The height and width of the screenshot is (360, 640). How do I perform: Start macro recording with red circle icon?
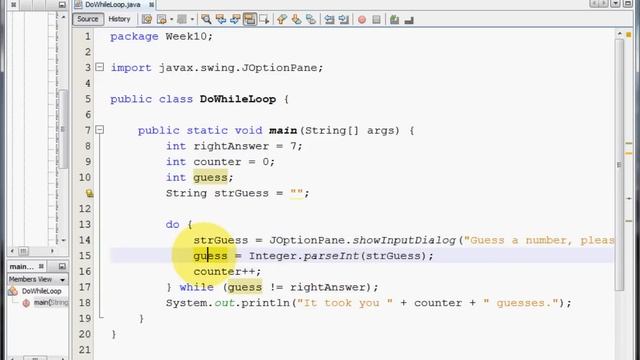(362, 20)
